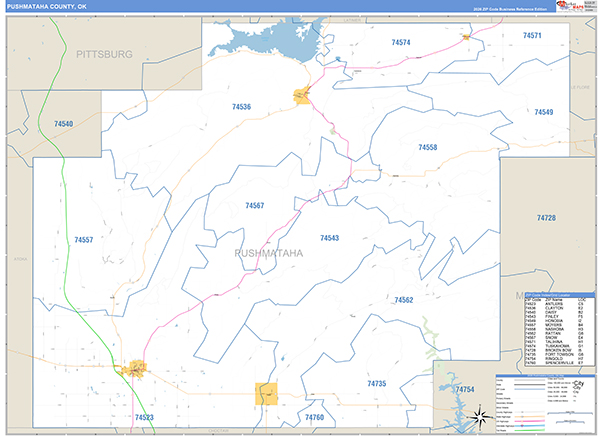Click the RATTAN row in ZIP index

click(555, 333)
